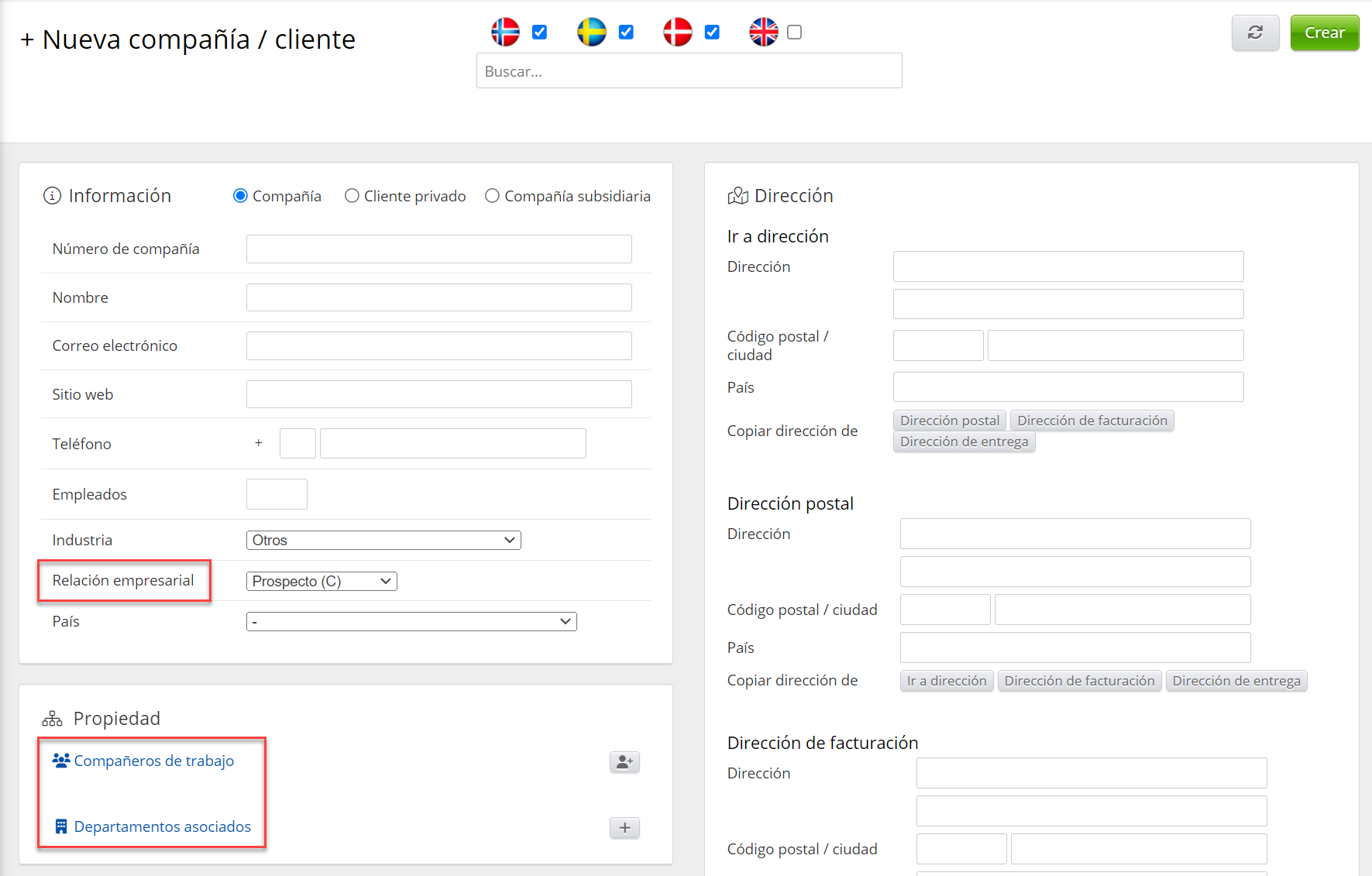This screenshot has height=876, width=1372.
Task: Click the refresh icon button
Action: [1255, 33]
